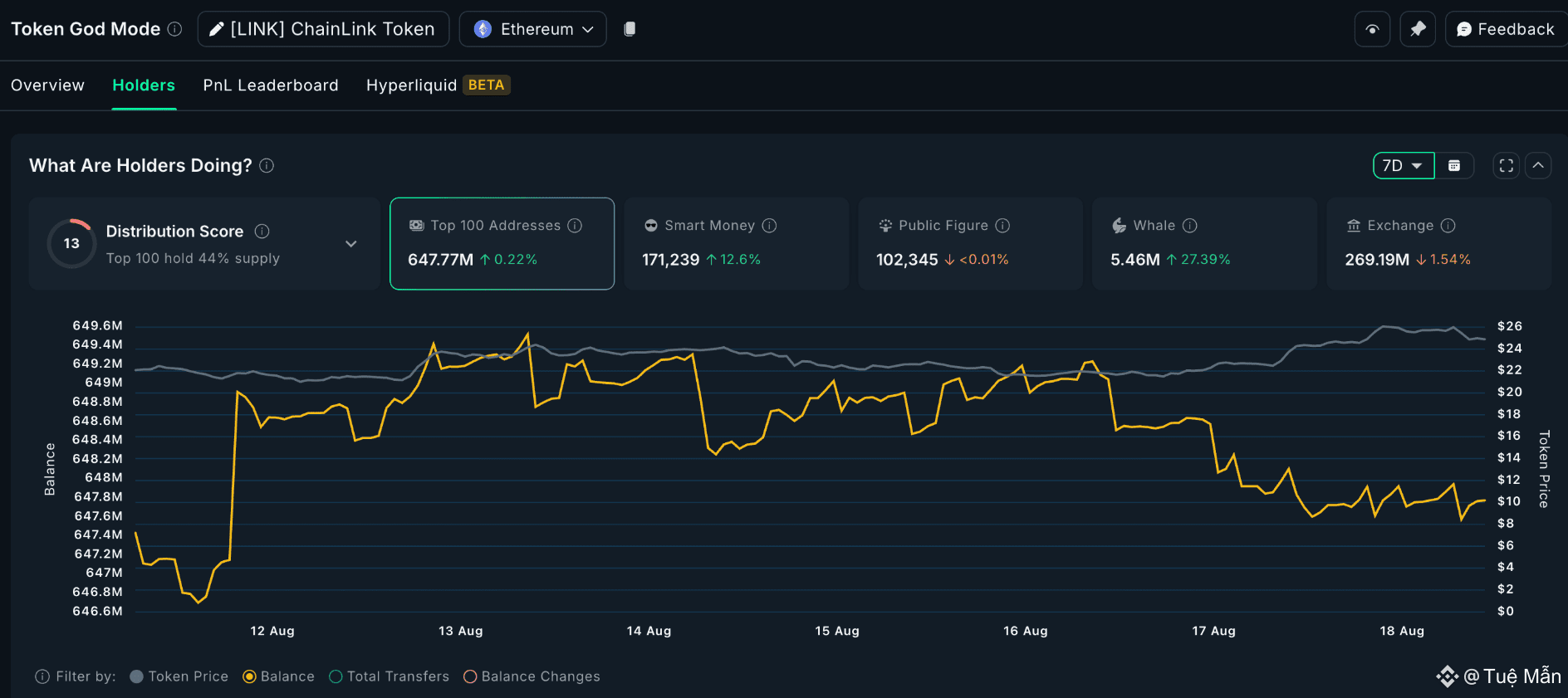Select the Smart Money card

pyautogui.click(x=737, y=243)
